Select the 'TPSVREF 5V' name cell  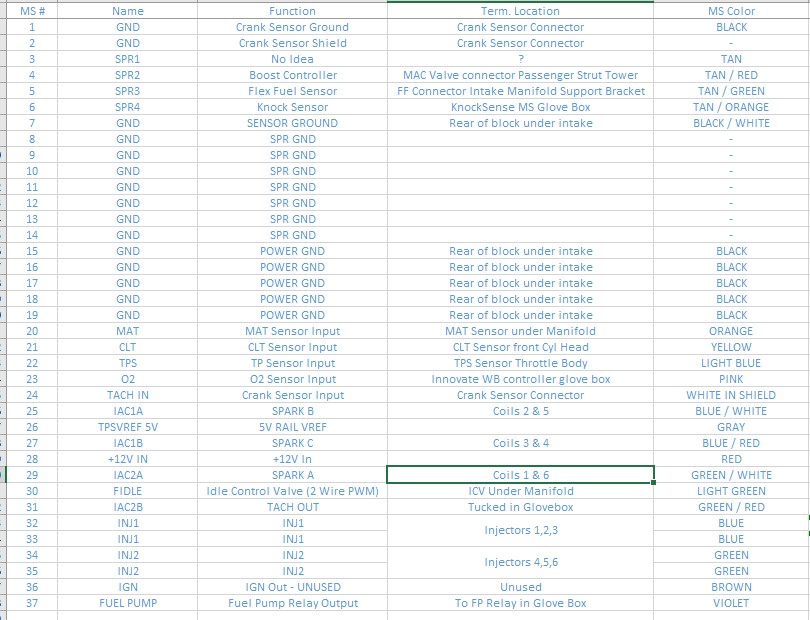pos(128,427)
